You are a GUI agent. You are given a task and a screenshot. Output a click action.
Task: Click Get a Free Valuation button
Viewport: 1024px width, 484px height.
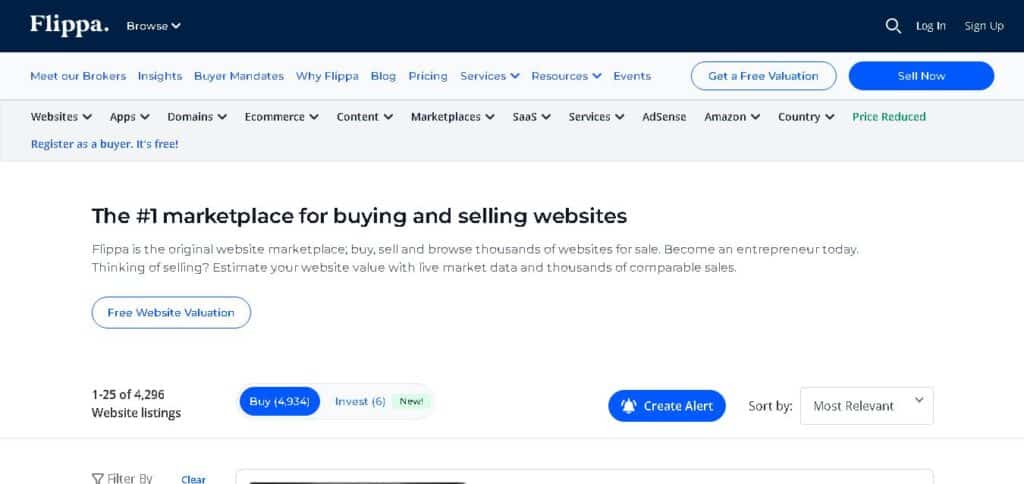pyautogui.click(x=763, y=76)
